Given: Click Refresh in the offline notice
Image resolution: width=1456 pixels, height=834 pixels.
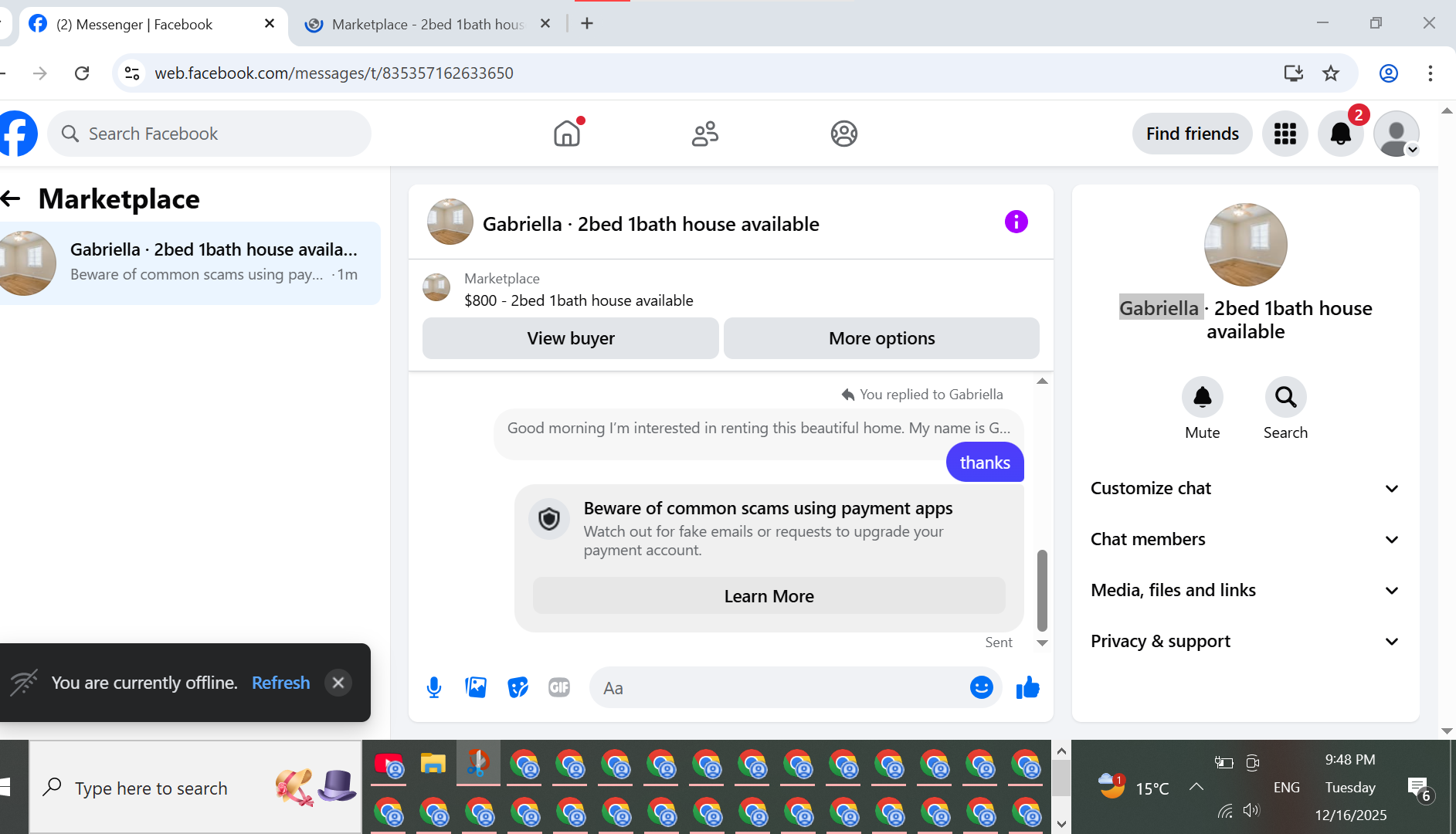Looking at the screenshot, I should click(x=280, y=683).
